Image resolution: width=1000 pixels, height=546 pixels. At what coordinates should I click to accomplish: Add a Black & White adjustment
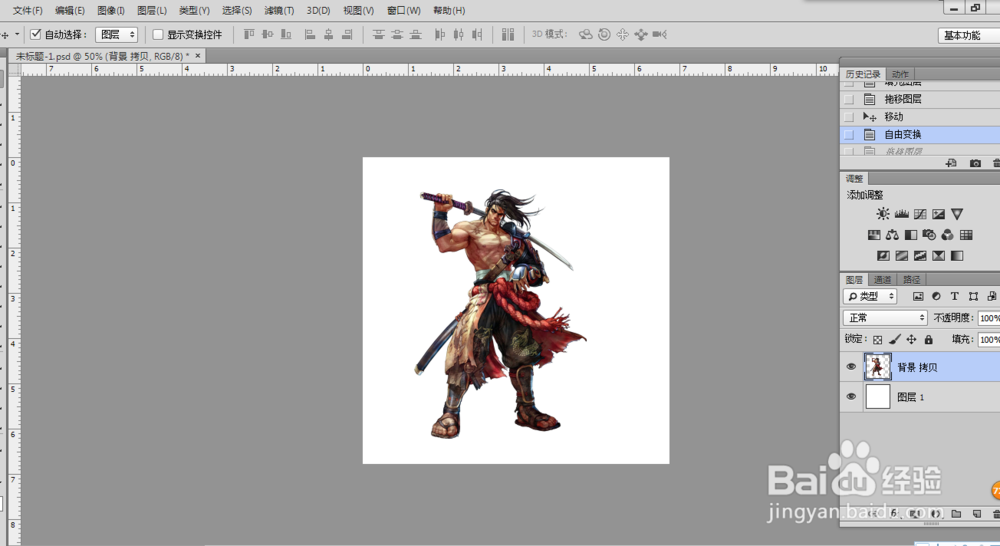pos(911,235)
